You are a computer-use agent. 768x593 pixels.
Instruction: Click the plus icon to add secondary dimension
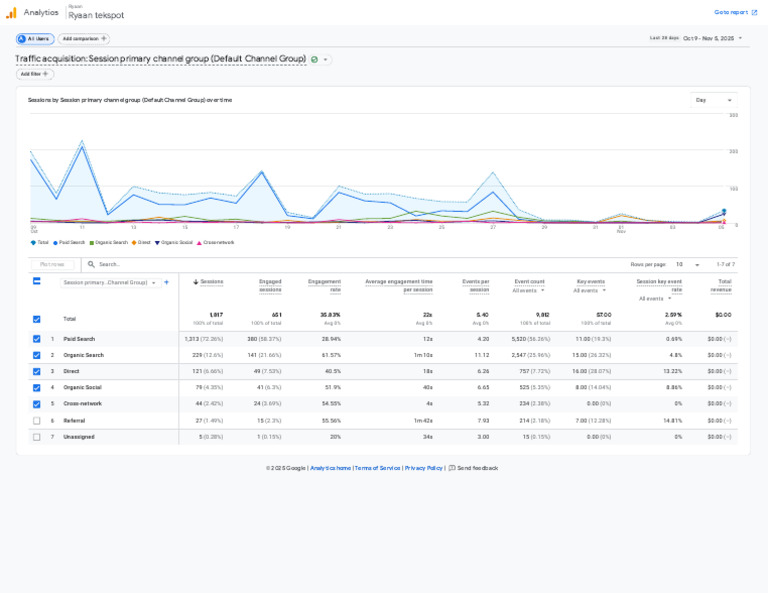click(x=167, y=282)
